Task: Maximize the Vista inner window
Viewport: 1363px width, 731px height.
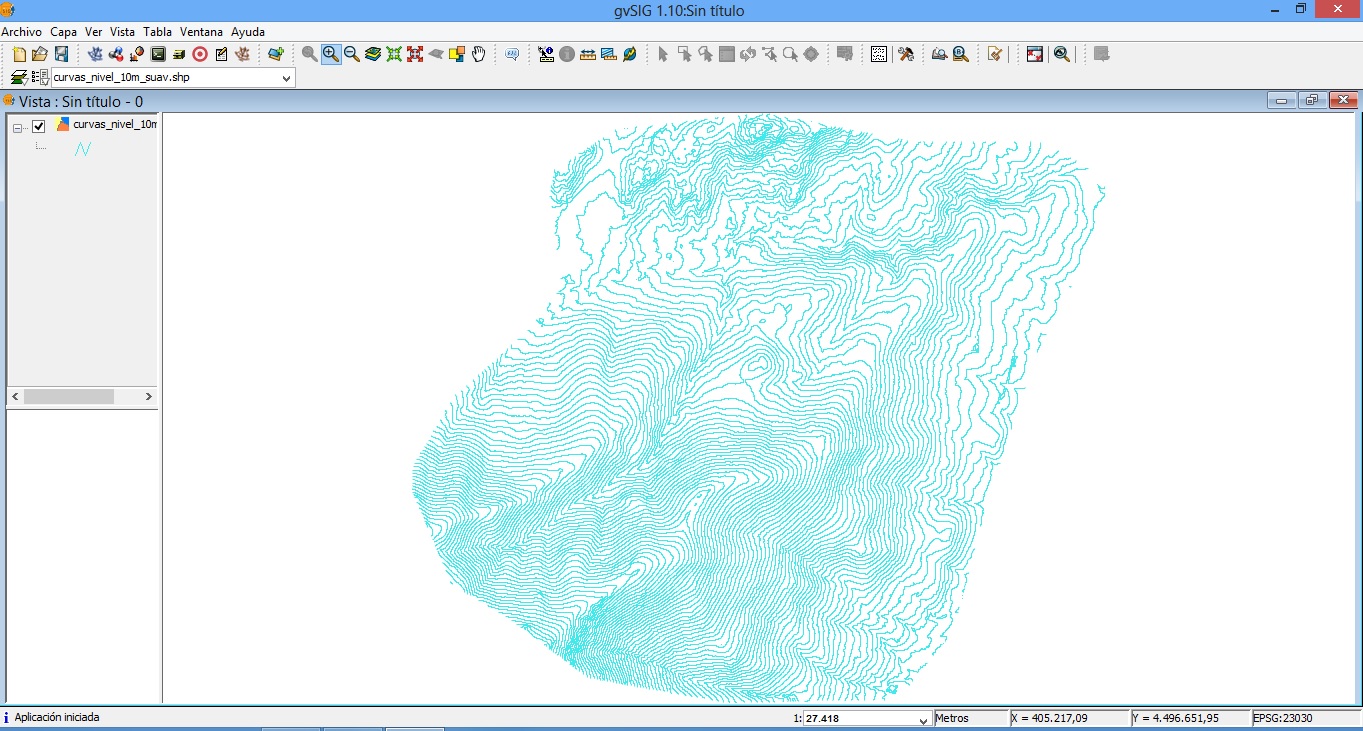Action: click(x=1312, y=101)
